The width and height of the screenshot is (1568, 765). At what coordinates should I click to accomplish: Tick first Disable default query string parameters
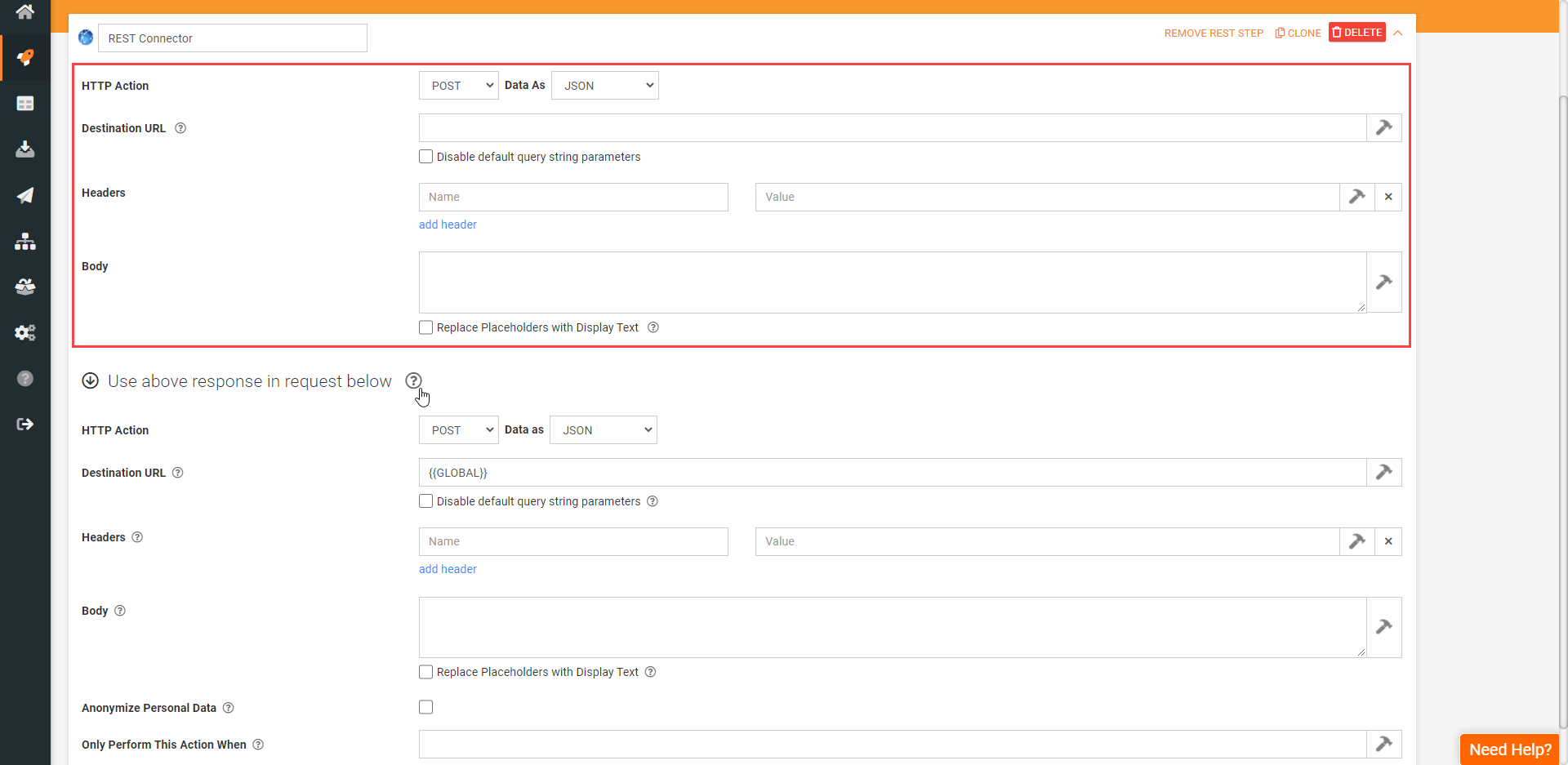[x=425, y=157]
